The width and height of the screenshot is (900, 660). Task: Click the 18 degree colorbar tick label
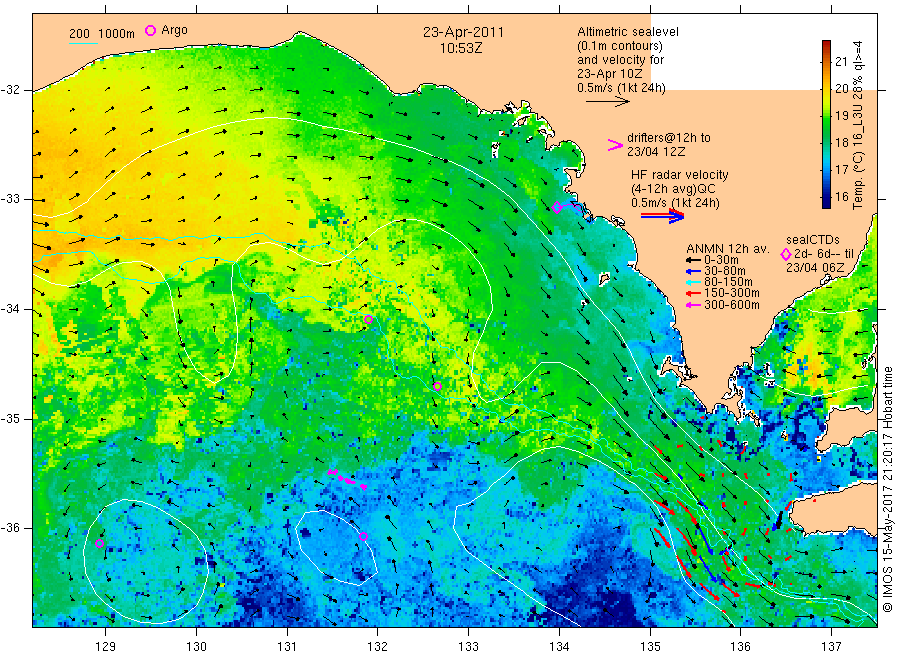[x=841, y=142]
